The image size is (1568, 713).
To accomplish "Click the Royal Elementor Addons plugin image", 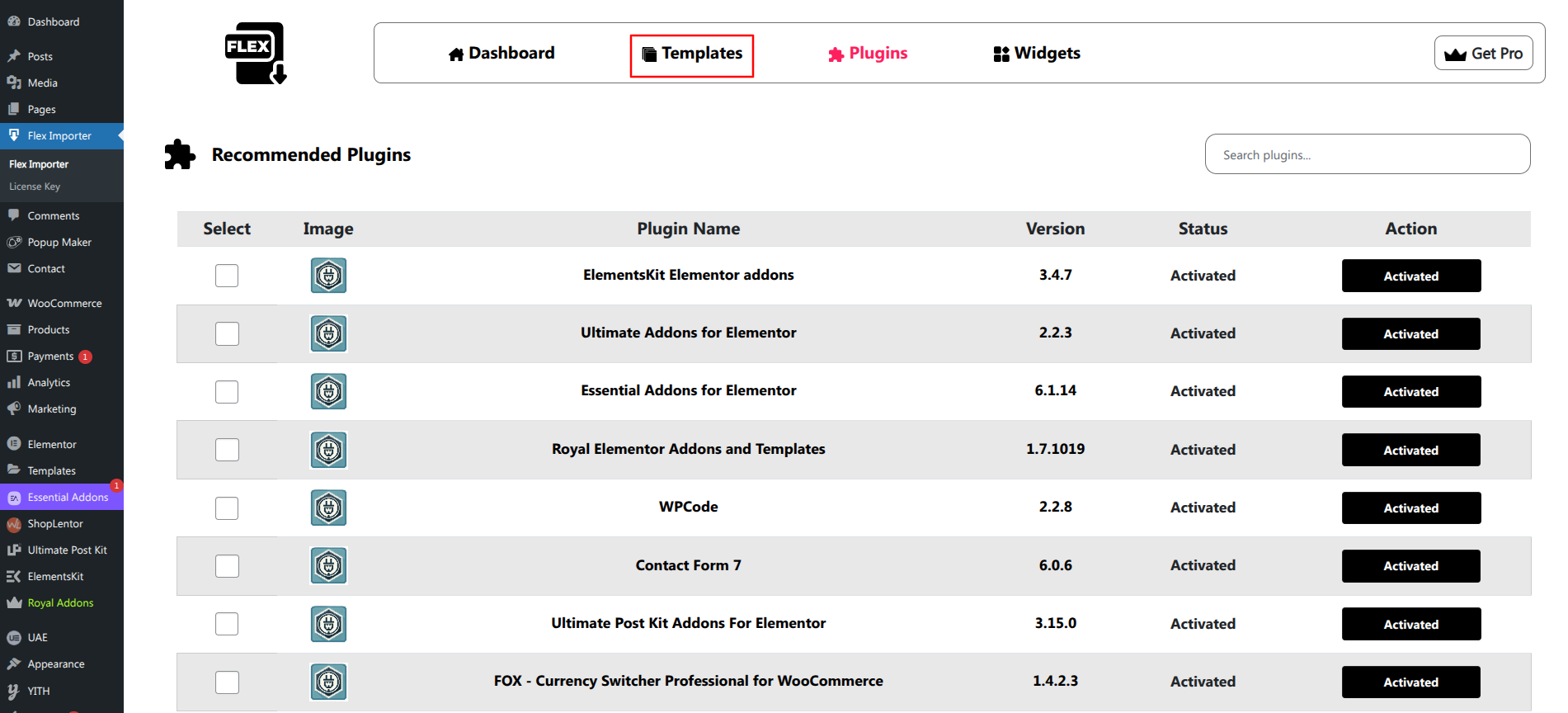I will click(328, 450).
